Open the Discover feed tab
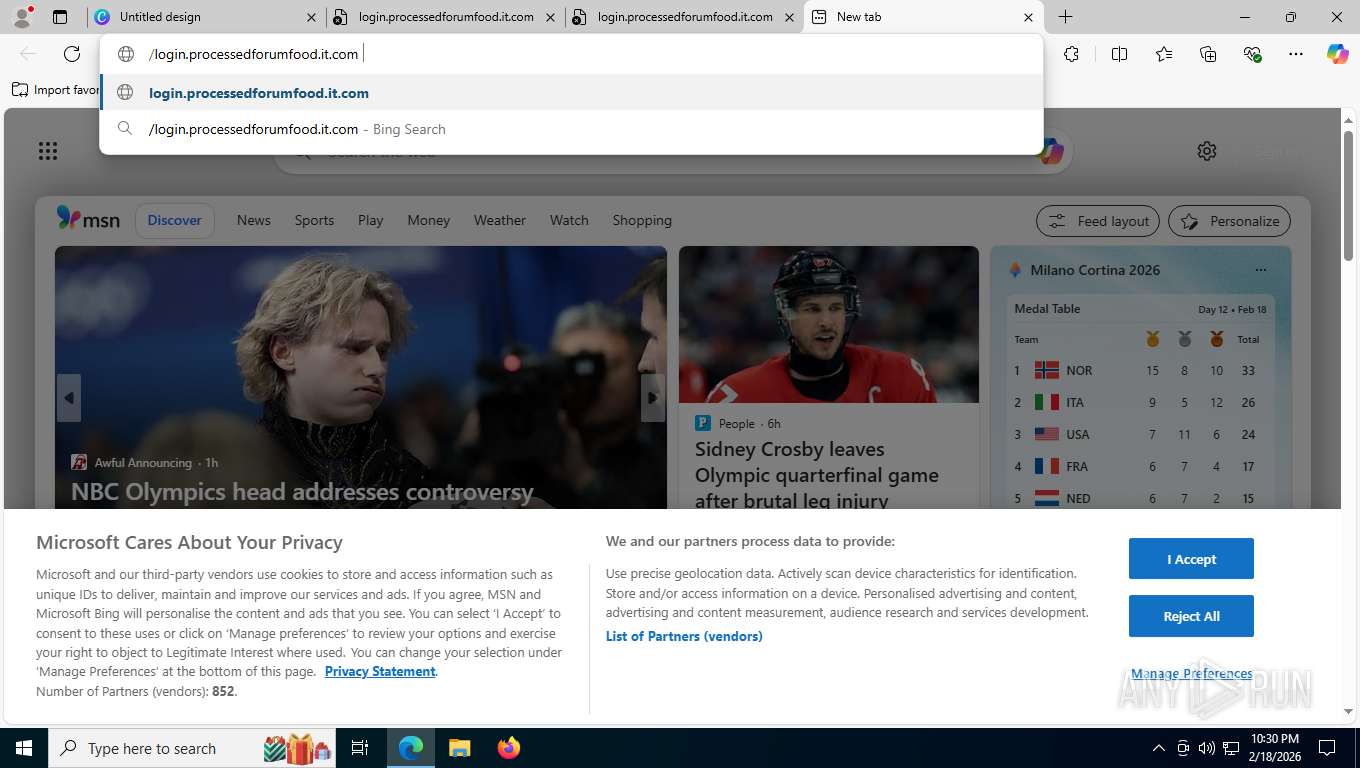 click(x=174, y=220)
